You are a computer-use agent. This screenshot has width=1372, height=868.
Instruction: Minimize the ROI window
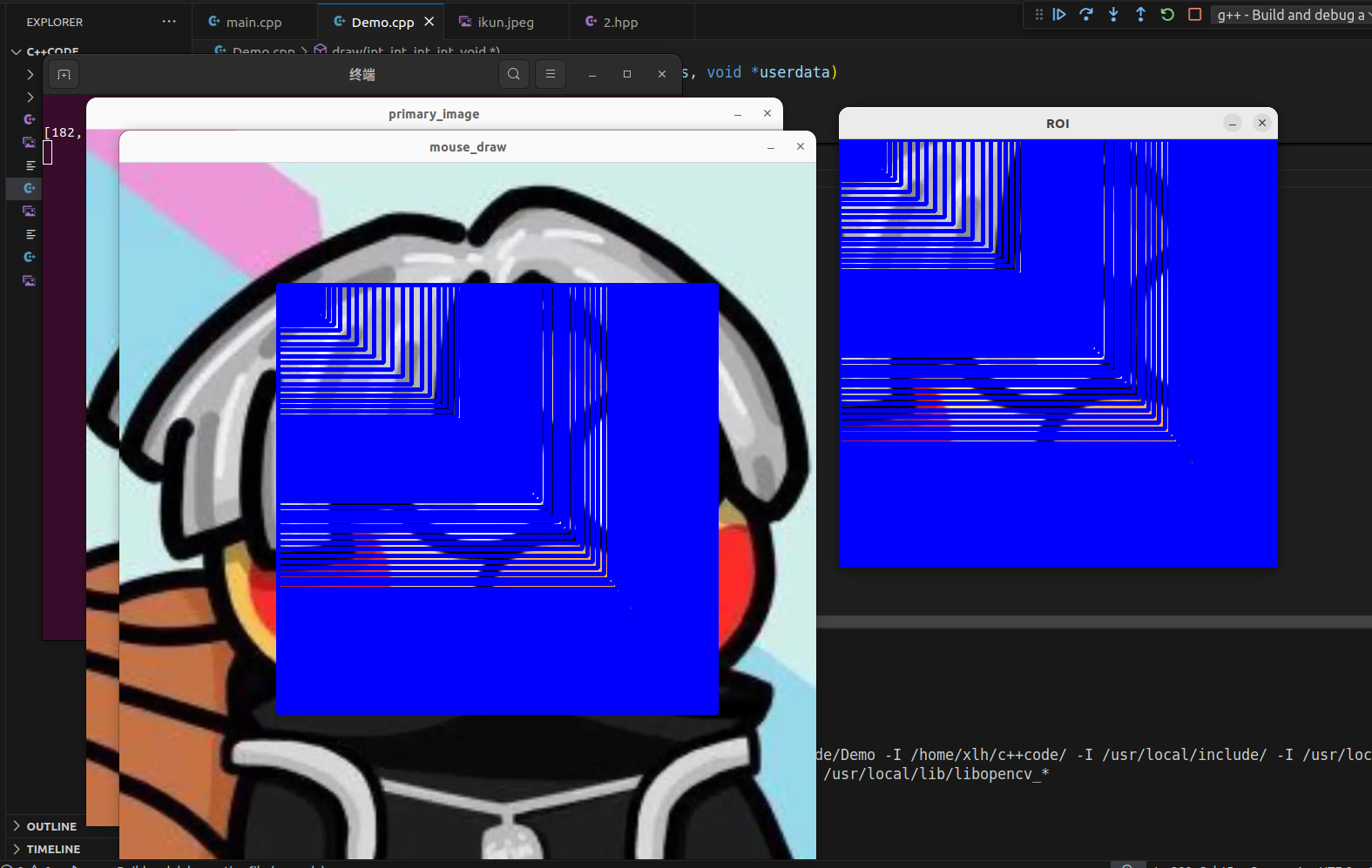(1233, 124)
